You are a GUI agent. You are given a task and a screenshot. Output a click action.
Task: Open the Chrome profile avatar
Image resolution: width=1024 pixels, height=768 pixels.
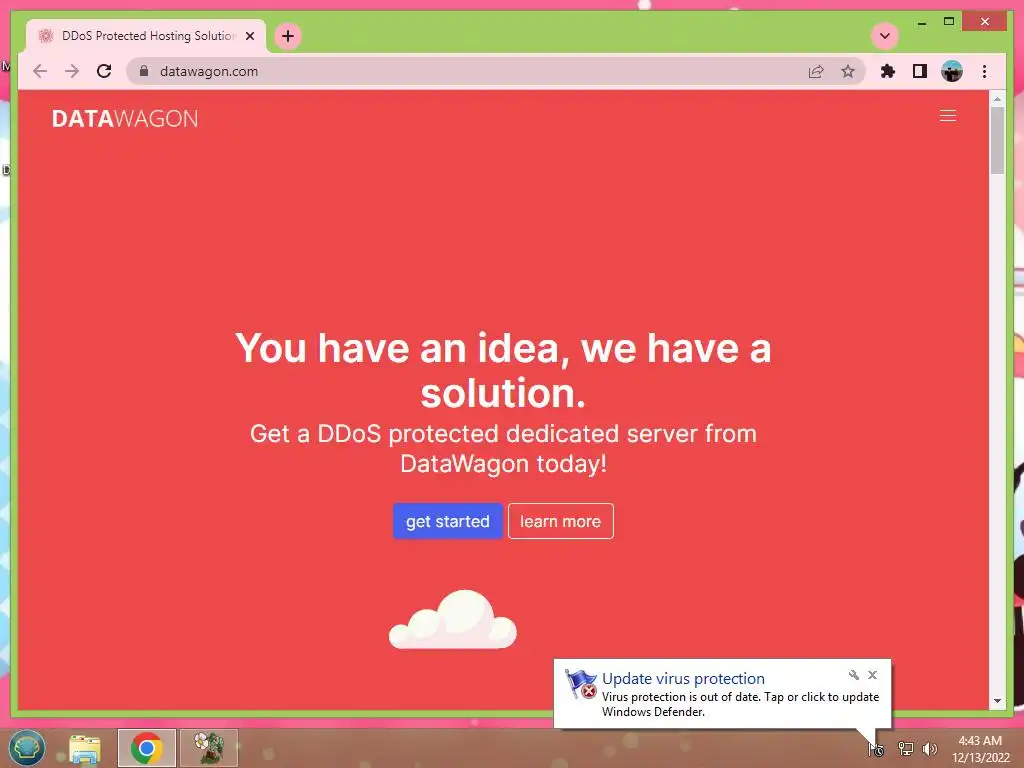coord(952,71)
